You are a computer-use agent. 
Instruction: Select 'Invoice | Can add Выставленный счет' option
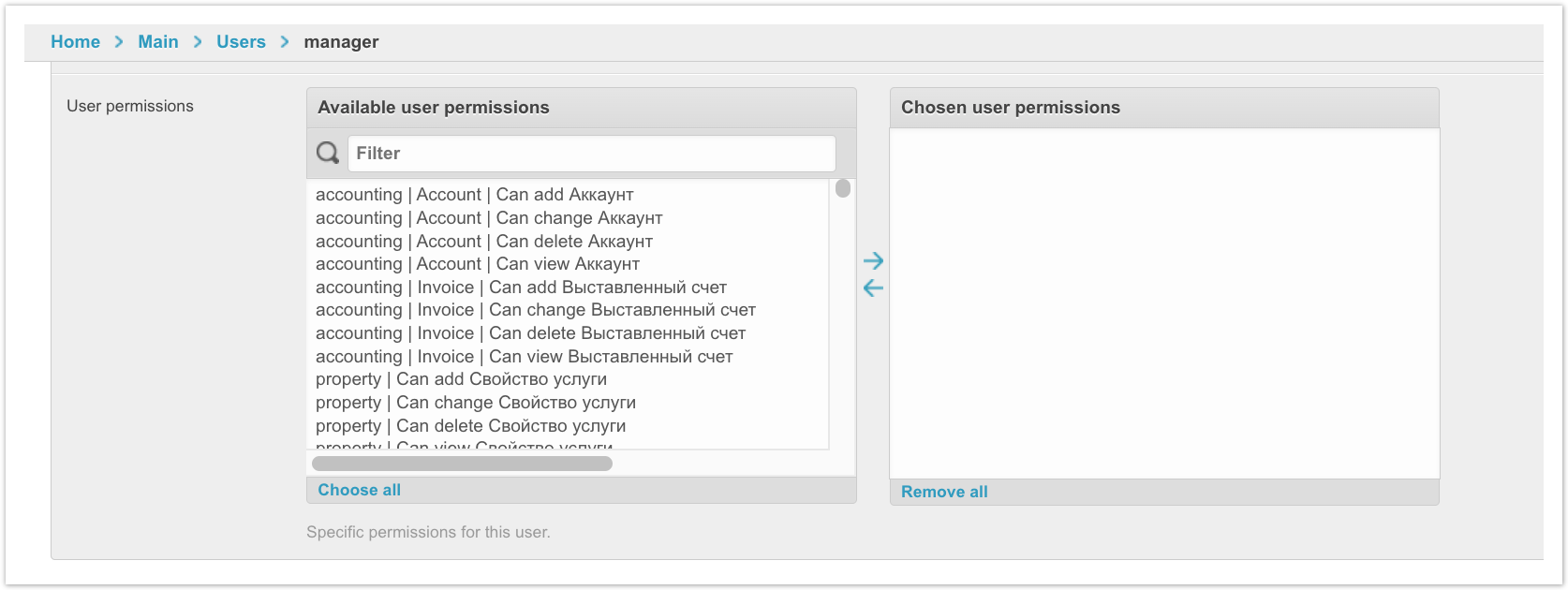[x=521, y=288]
